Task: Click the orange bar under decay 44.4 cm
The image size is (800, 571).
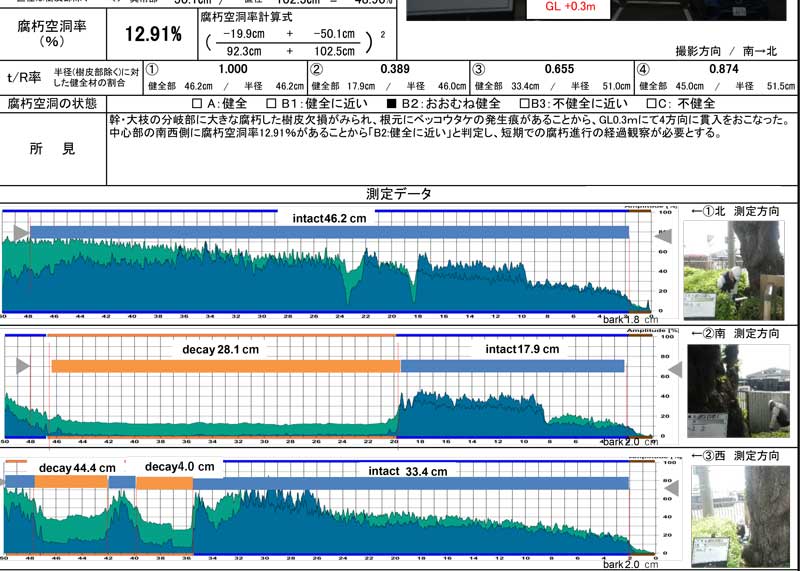Action: pyautogui.click(x=71, y=483)
